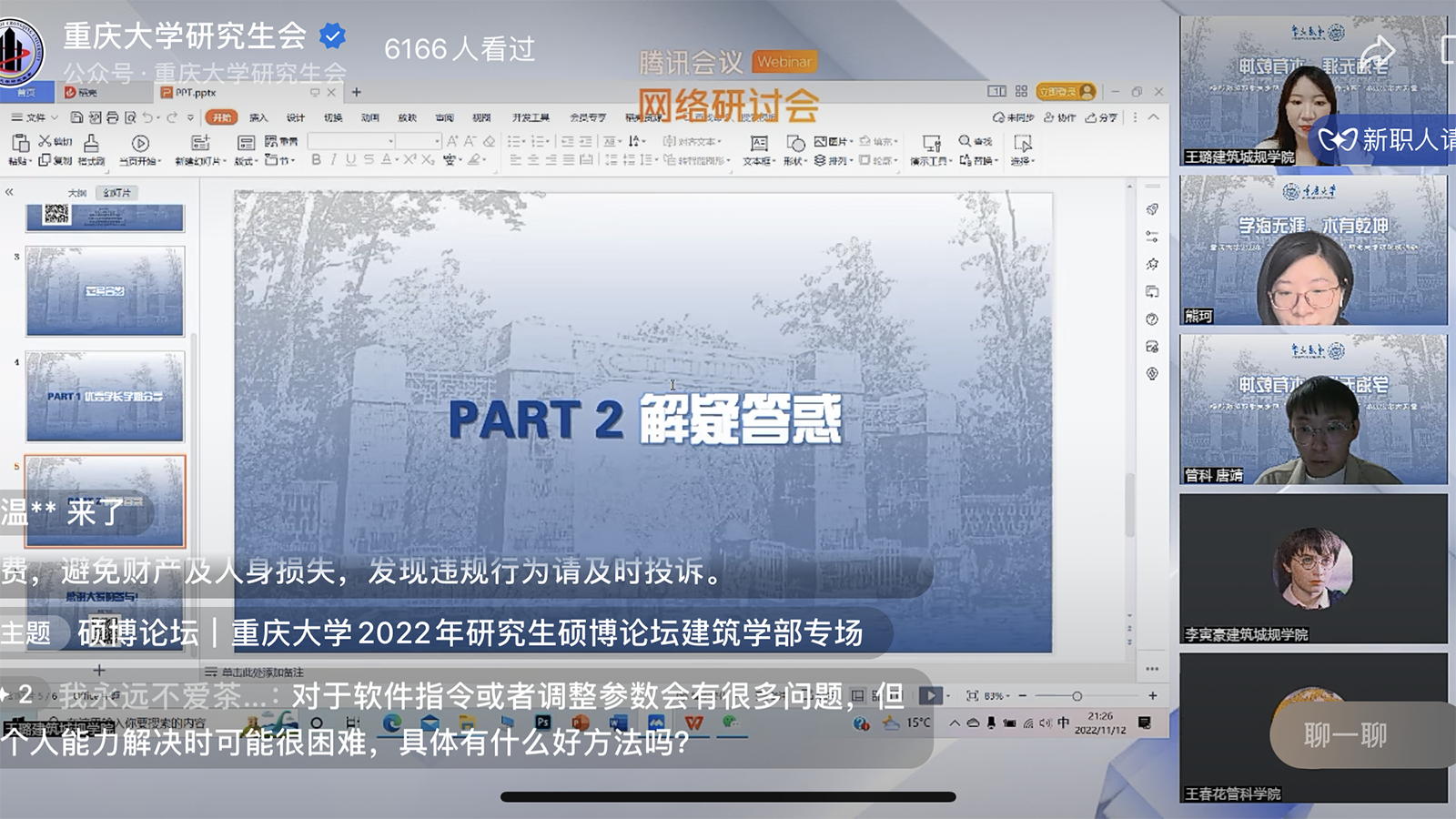Click the font color A icon
Image resolution: width=1456 pixels, height=819 pixels.
[x=387, y=159]
